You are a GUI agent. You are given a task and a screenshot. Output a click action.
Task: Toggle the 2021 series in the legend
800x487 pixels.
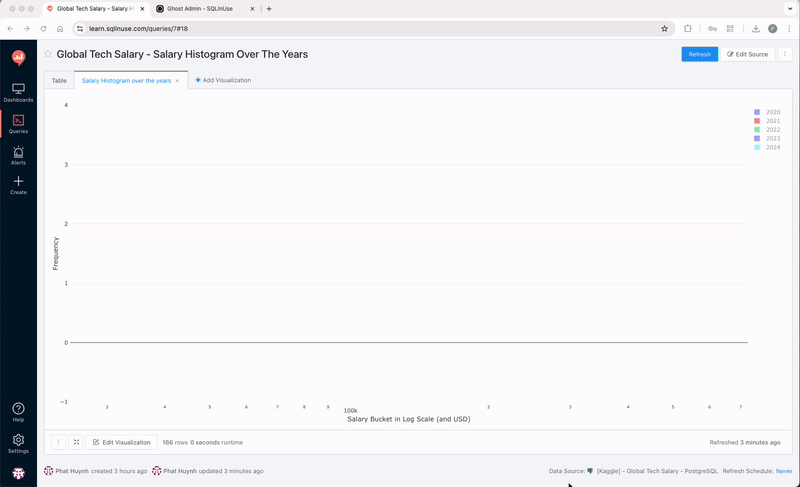click(x=767, y=121)
